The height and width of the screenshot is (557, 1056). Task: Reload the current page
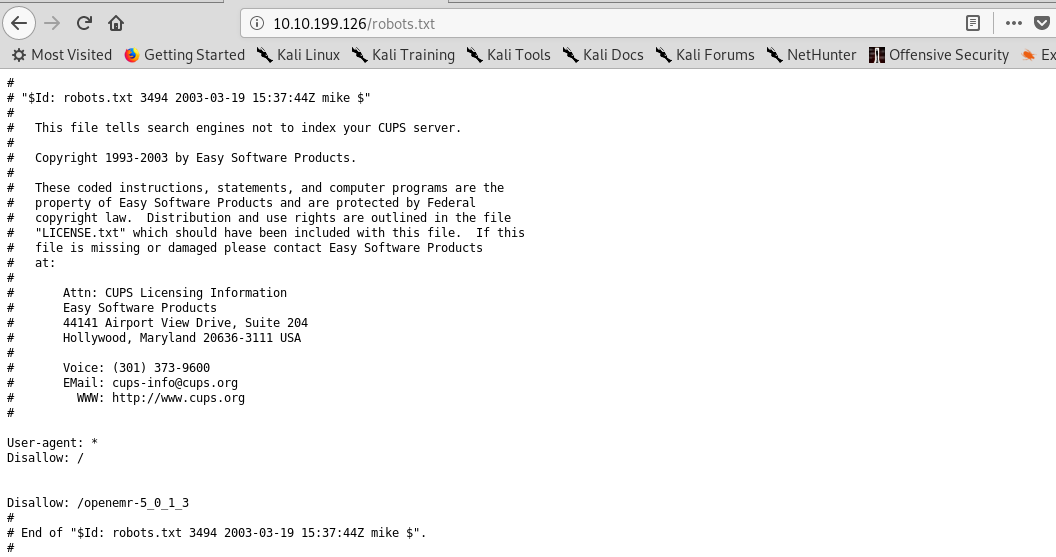[84, 22]
